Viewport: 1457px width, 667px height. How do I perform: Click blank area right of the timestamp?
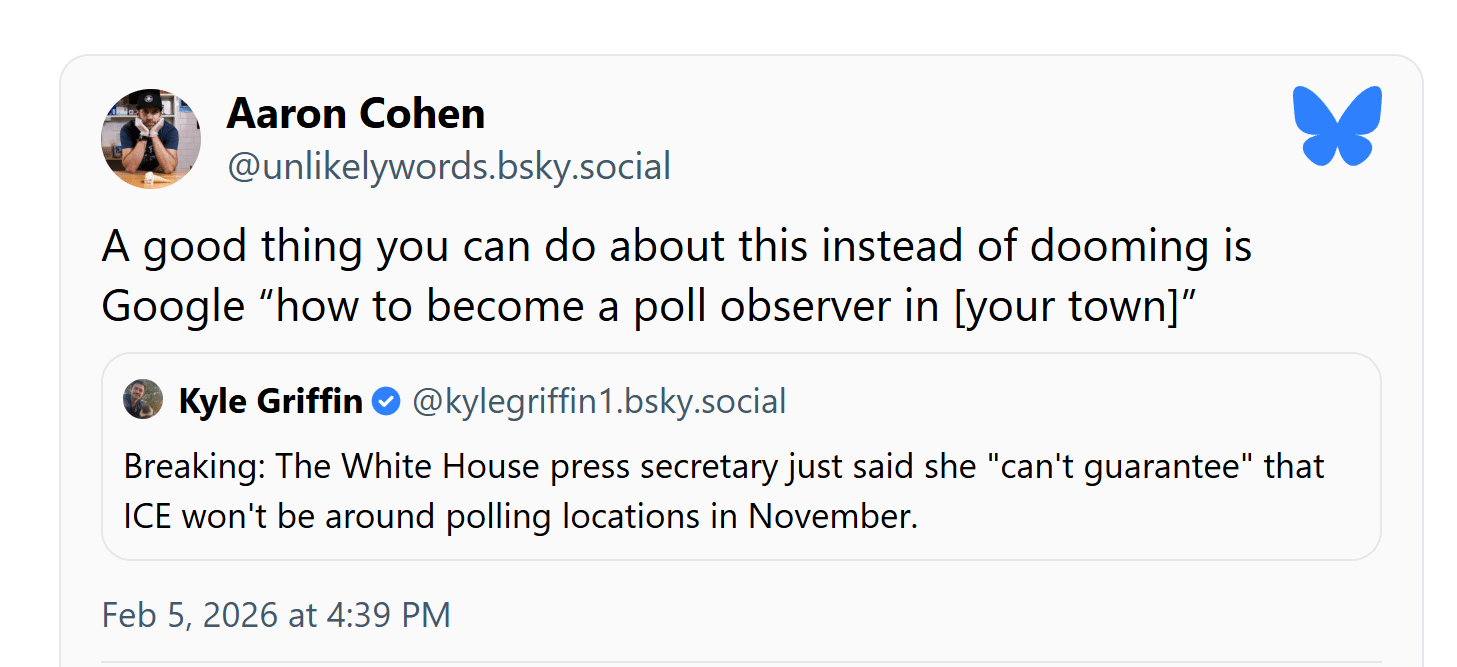click(x=900, y=614)
